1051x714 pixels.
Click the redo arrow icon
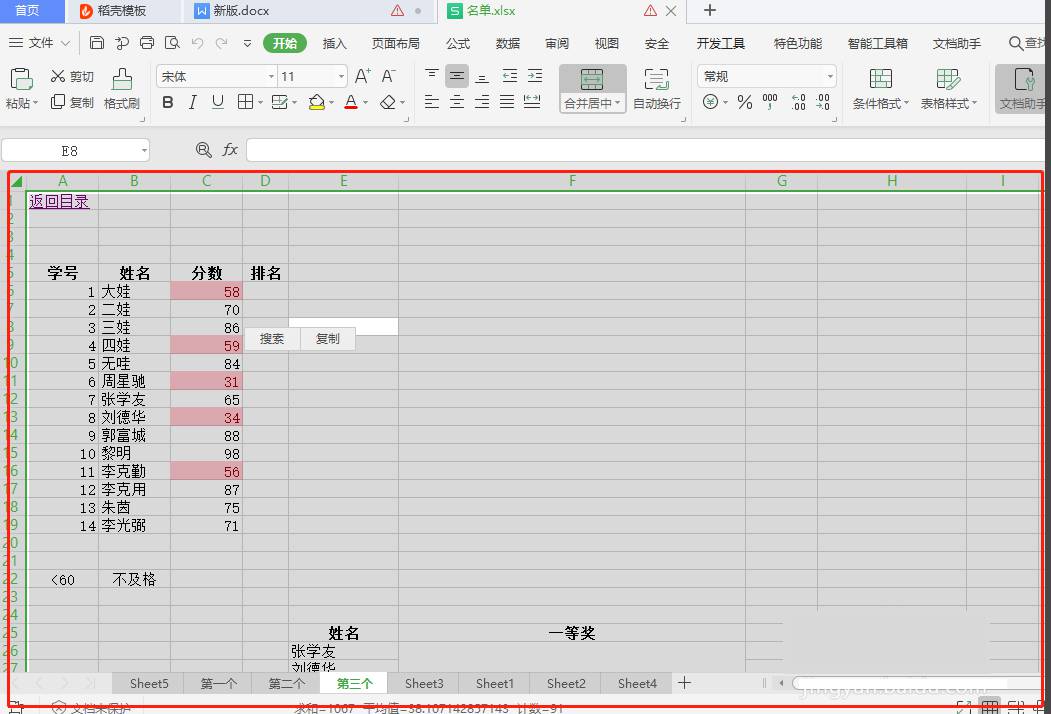pos(221,43)
